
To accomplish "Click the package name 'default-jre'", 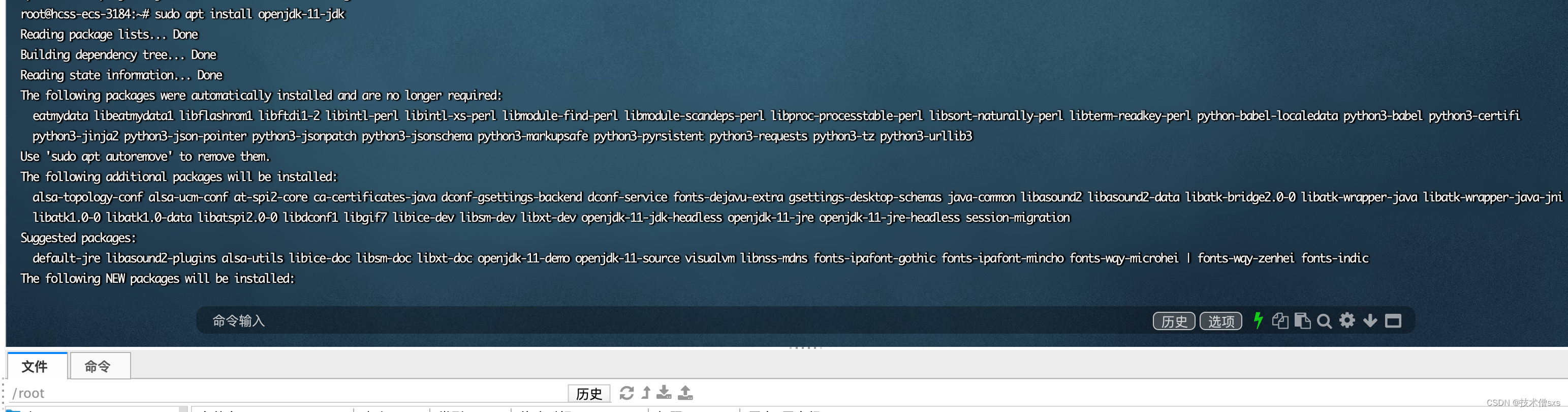I will point(67,258).
